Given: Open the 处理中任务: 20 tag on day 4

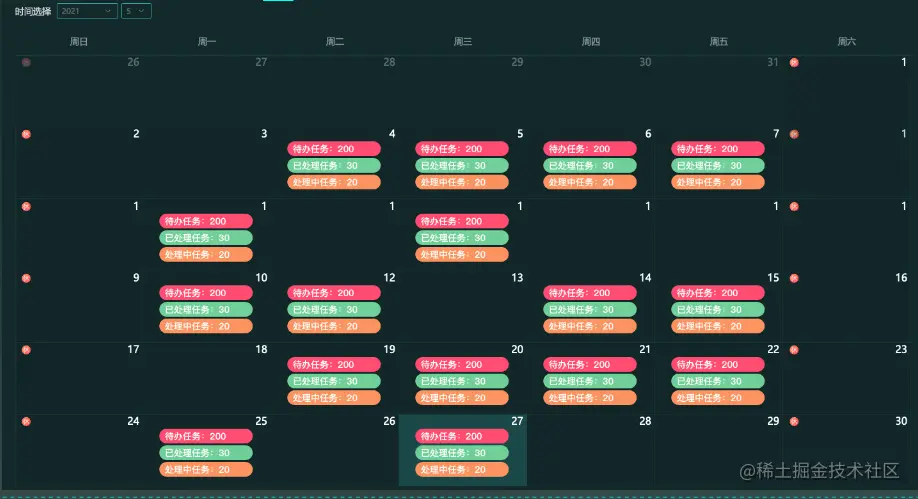Looking at the screenshot, I should coord(334,182).
